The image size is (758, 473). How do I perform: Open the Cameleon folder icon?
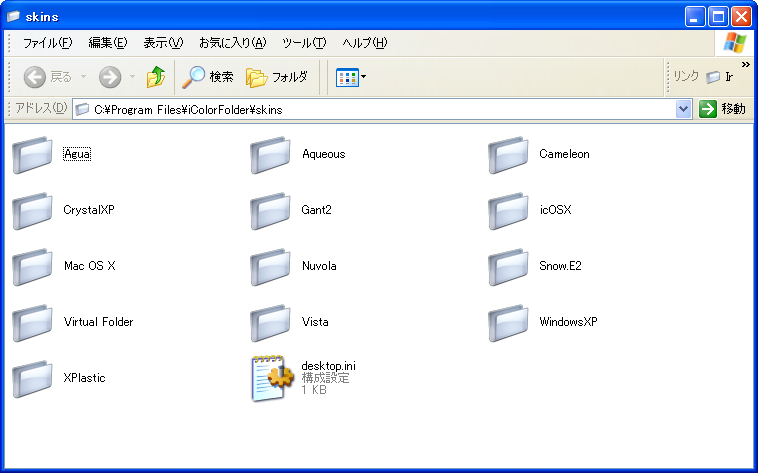click(x=508, y=155)
